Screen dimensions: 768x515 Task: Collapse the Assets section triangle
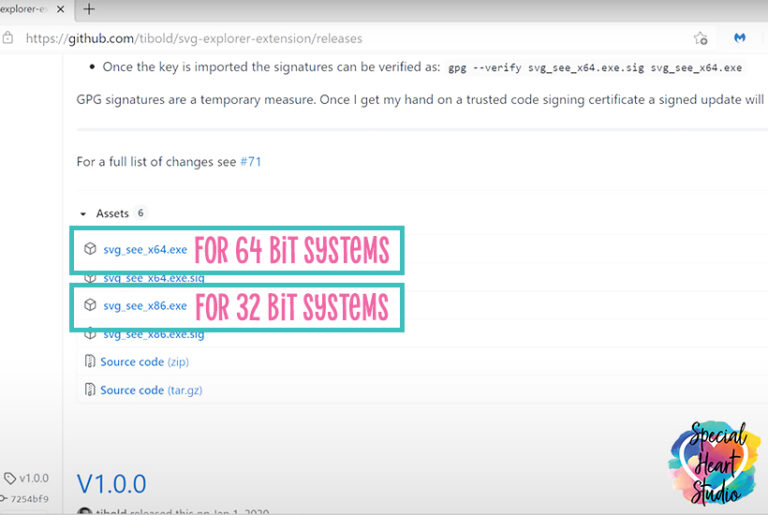pos(83,214)
